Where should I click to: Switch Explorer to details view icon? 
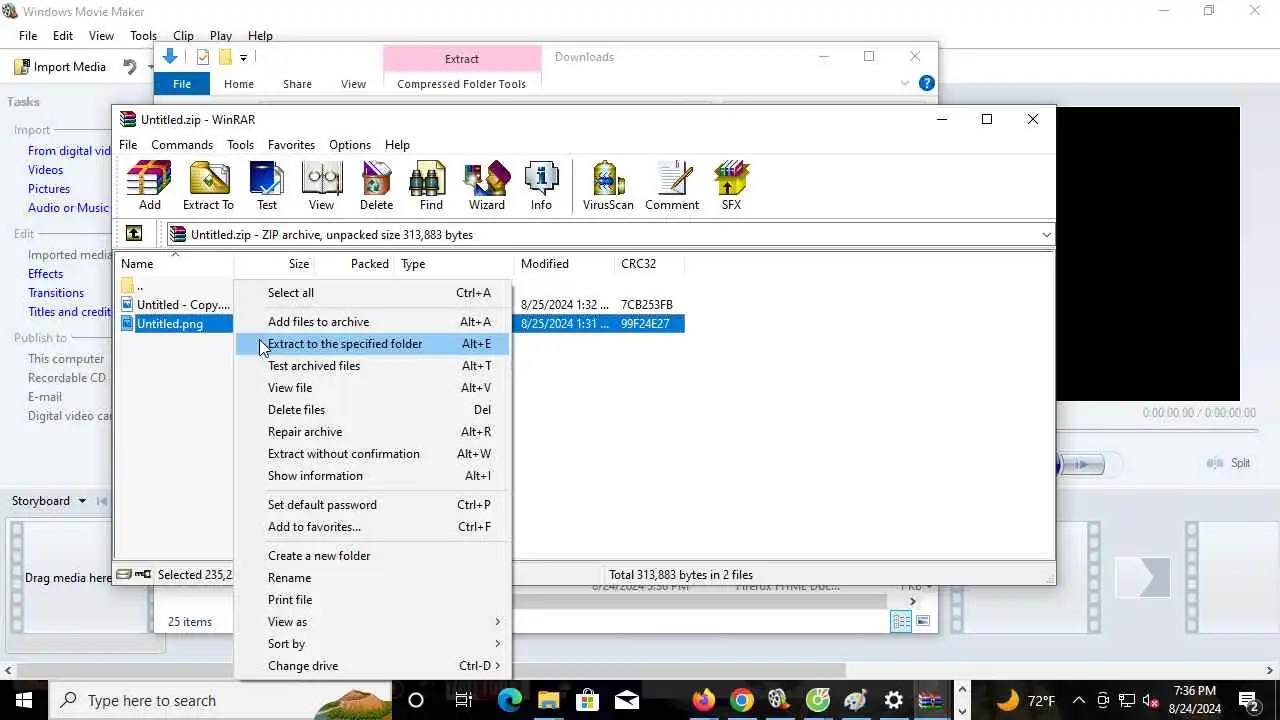(901, 621)
